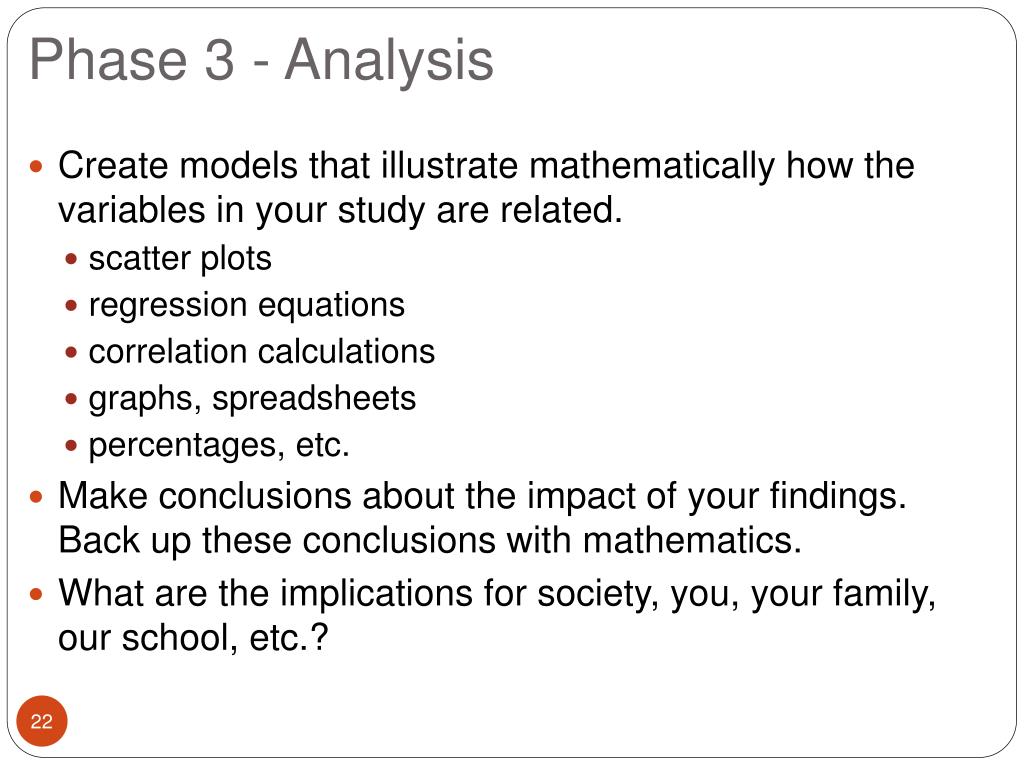The image size is (1024, 768).
Task: Click the text 'variables in your study are related.'
Action: point(340,211)
